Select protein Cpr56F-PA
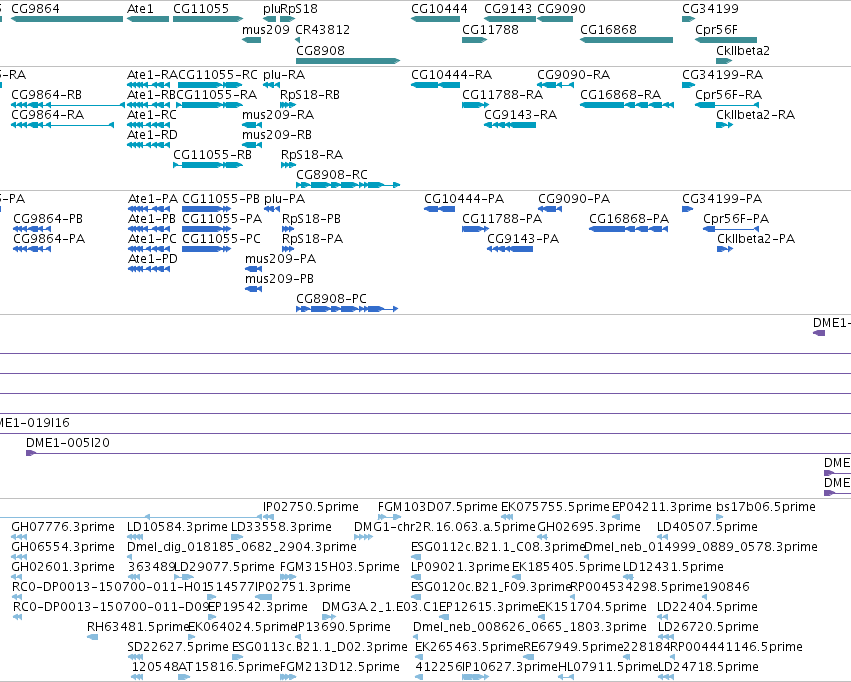Image resolution: width=851 pixels, height=682 pixels. click(x=730, y=229)
